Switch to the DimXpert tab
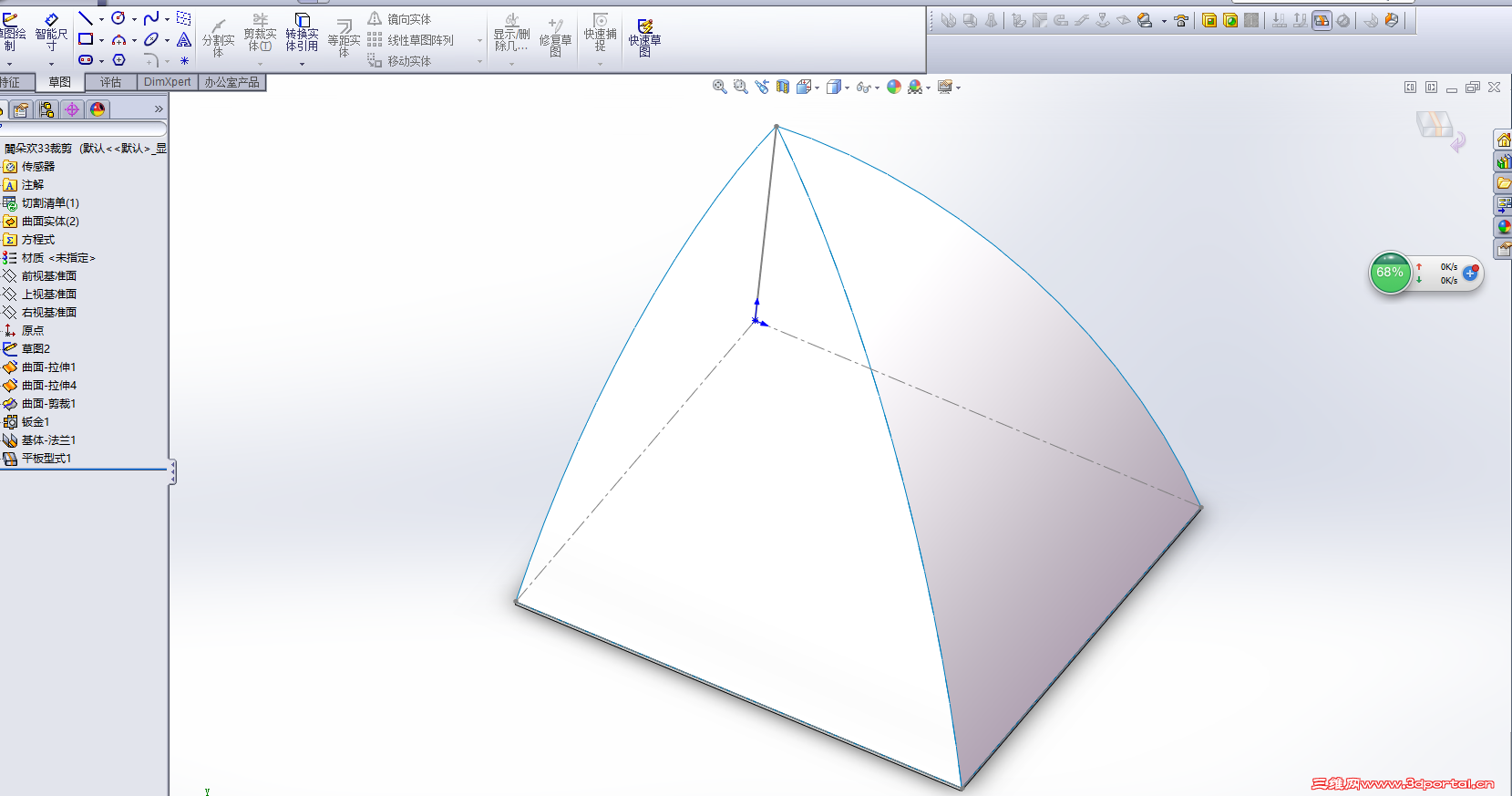 168,82
